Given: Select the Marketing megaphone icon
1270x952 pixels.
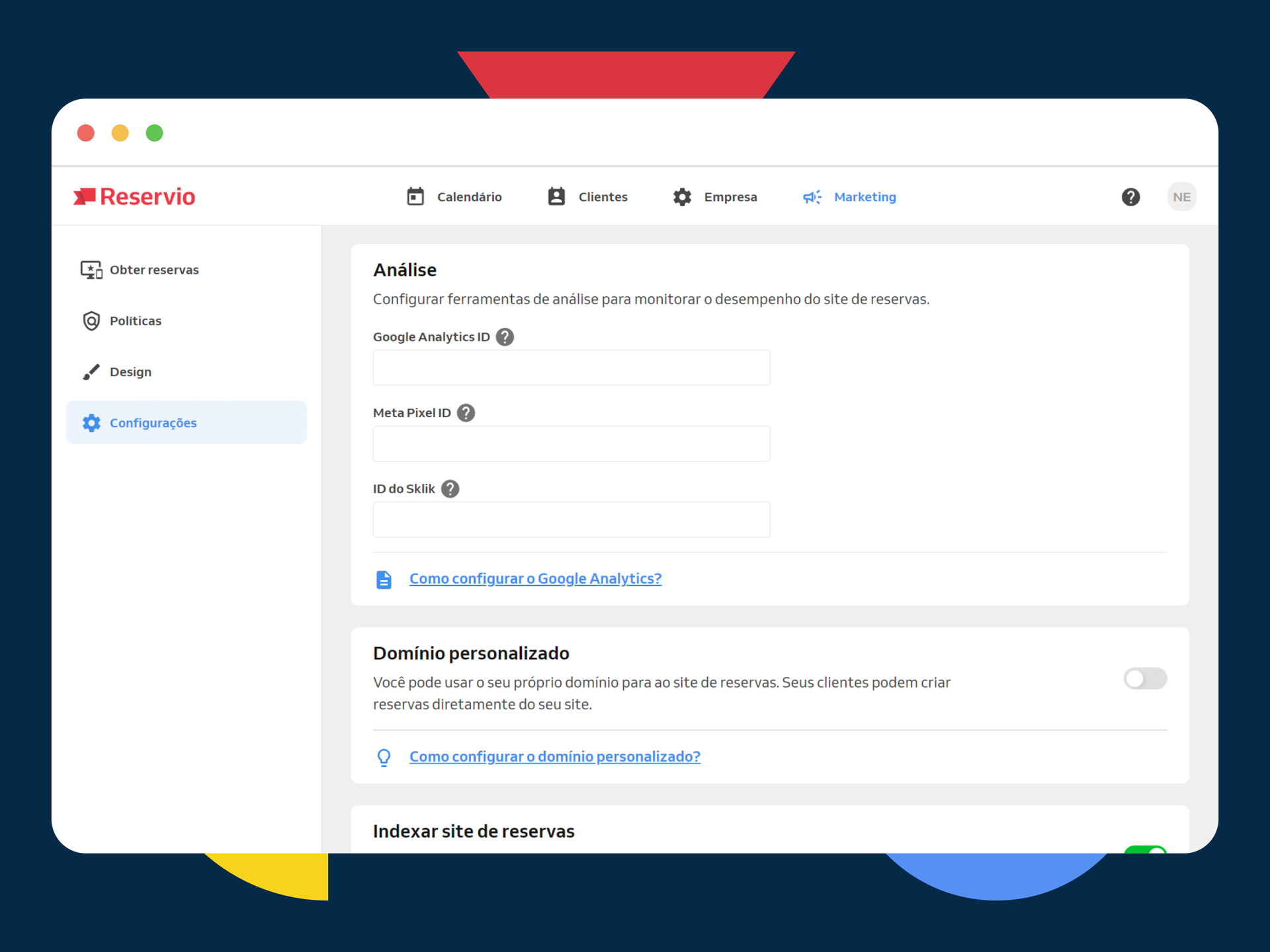Looking at the screenshot, I should pos(812,197).
